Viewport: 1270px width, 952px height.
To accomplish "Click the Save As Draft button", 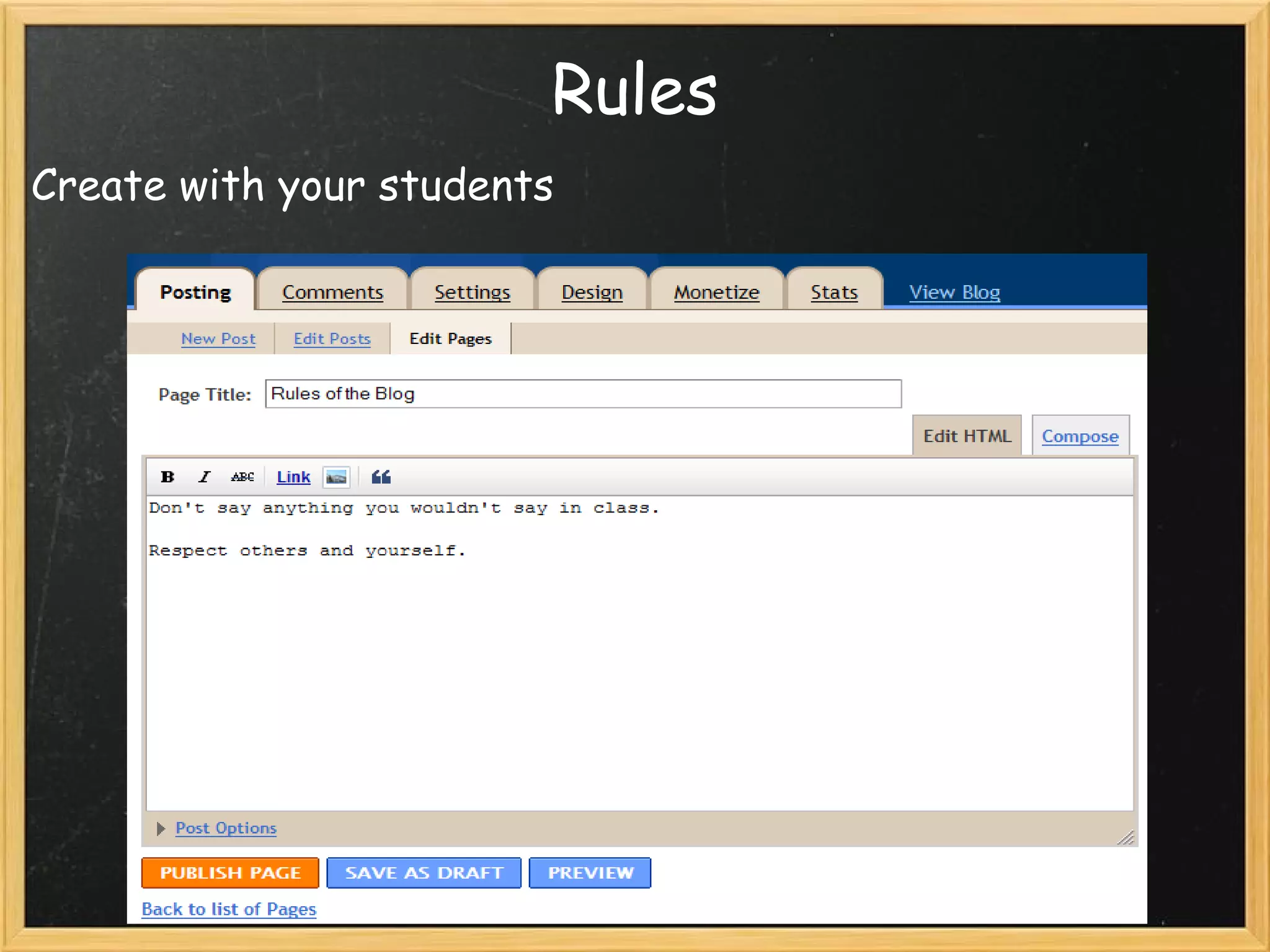I will point(424,873).
